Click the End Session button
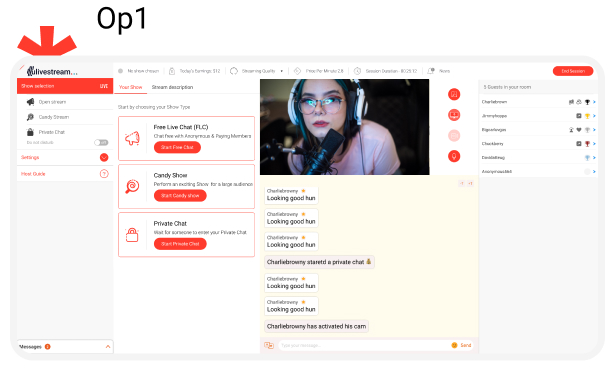Viewport: 615px width, 371px height. 573,71
